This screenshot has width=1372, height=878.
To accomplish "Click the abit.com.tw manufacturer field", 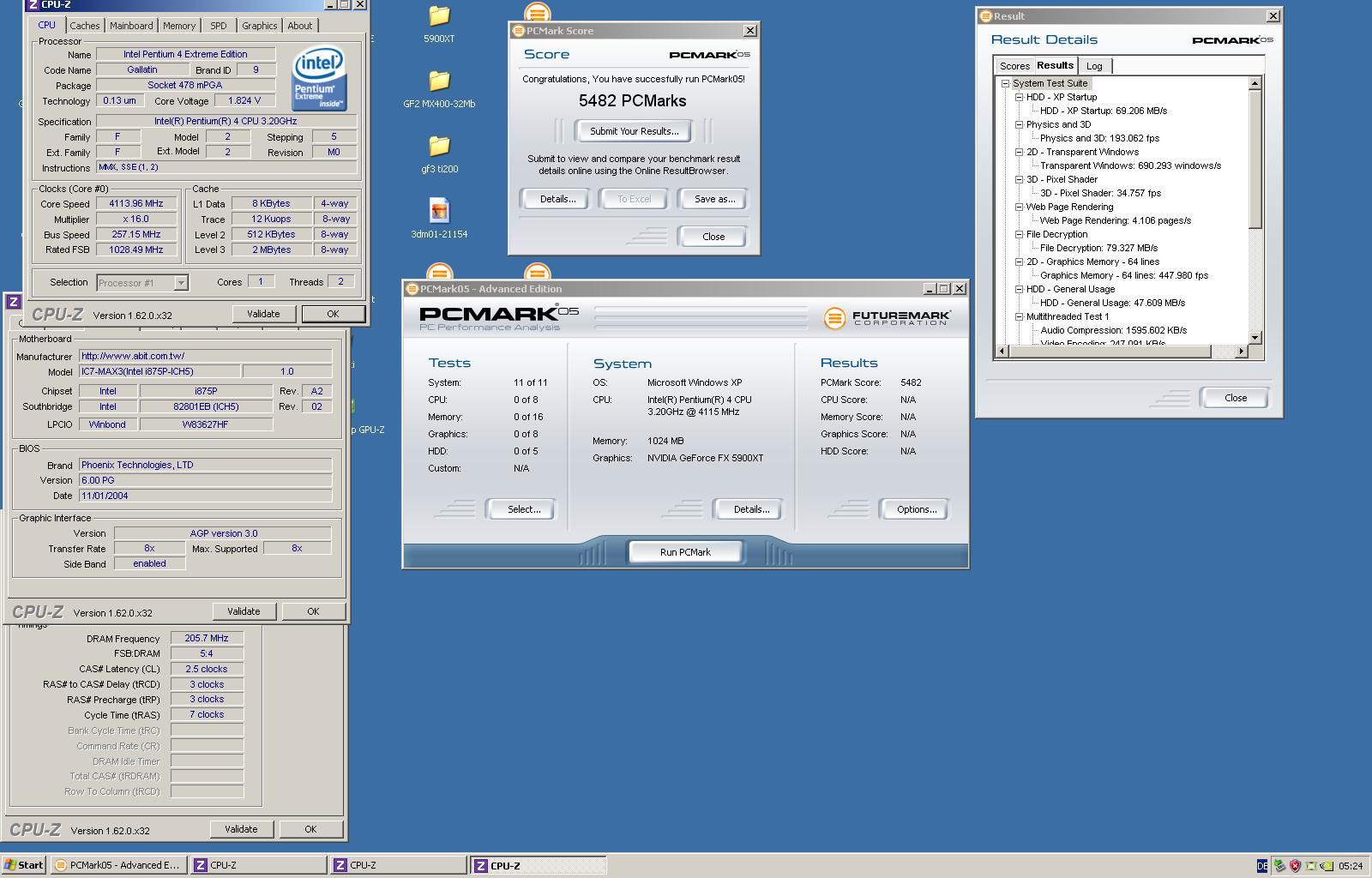I will [x=205, y=356].
